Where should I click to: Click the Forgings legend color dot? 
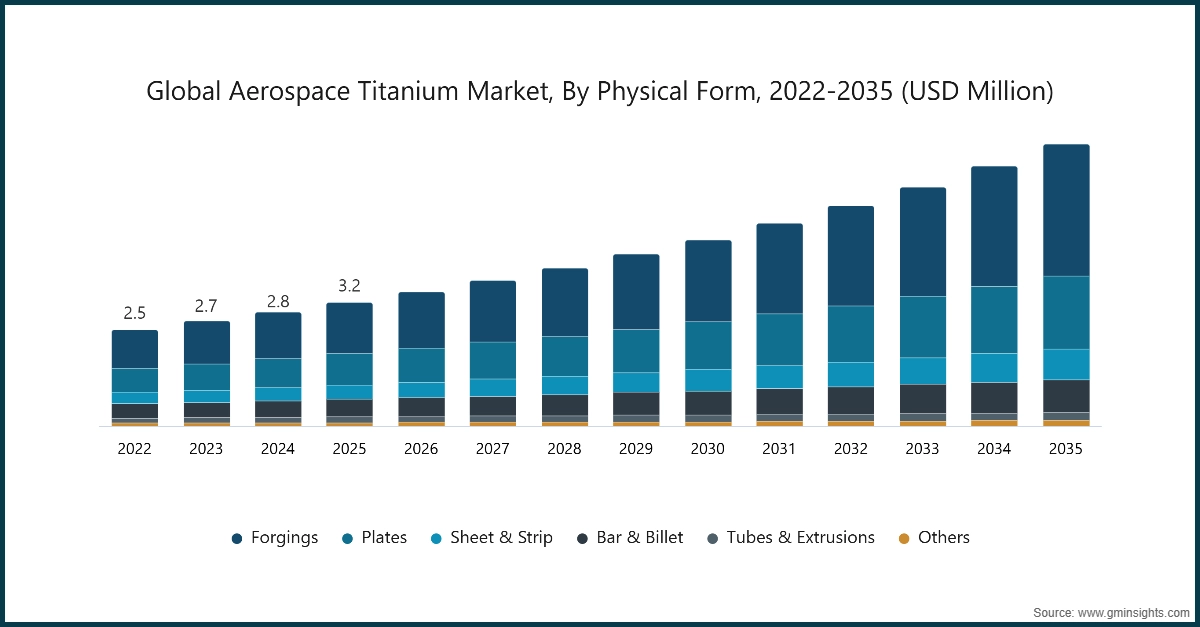coord(237,538)
